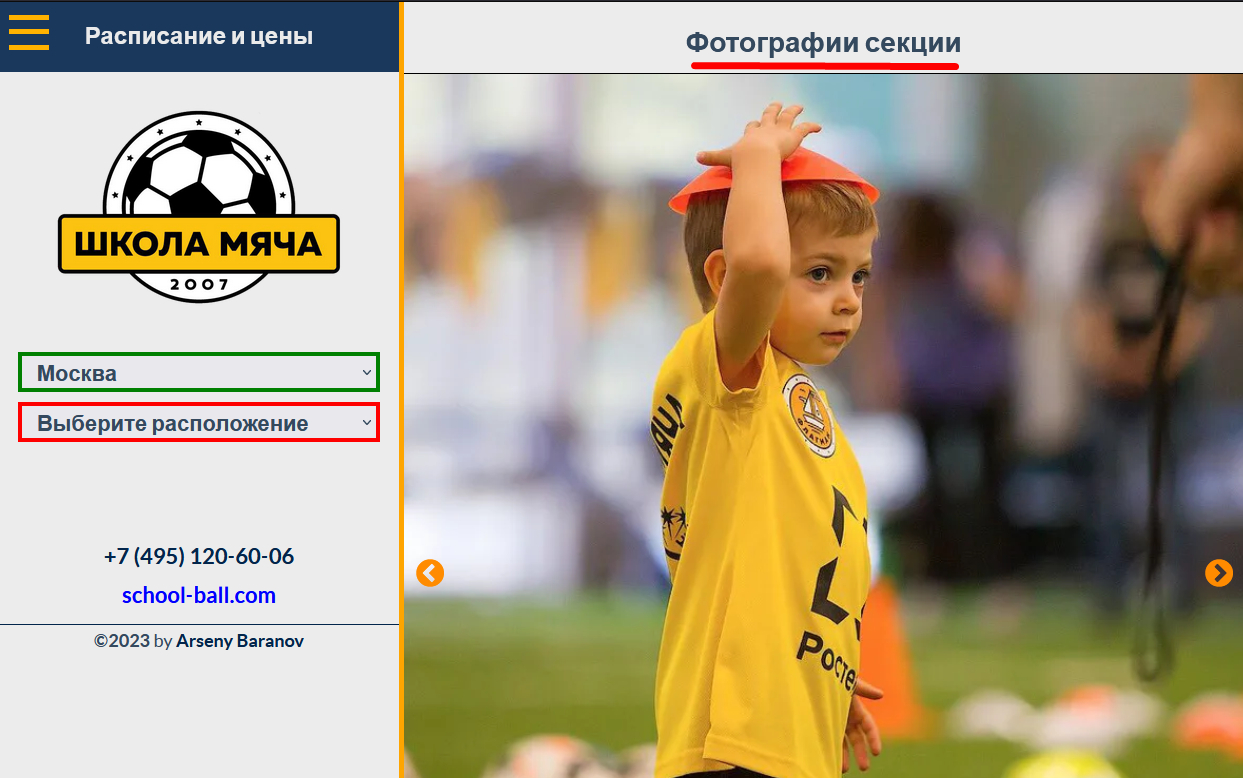
Task: Open the school-ball.com link
Action: [x=199, y=596]
